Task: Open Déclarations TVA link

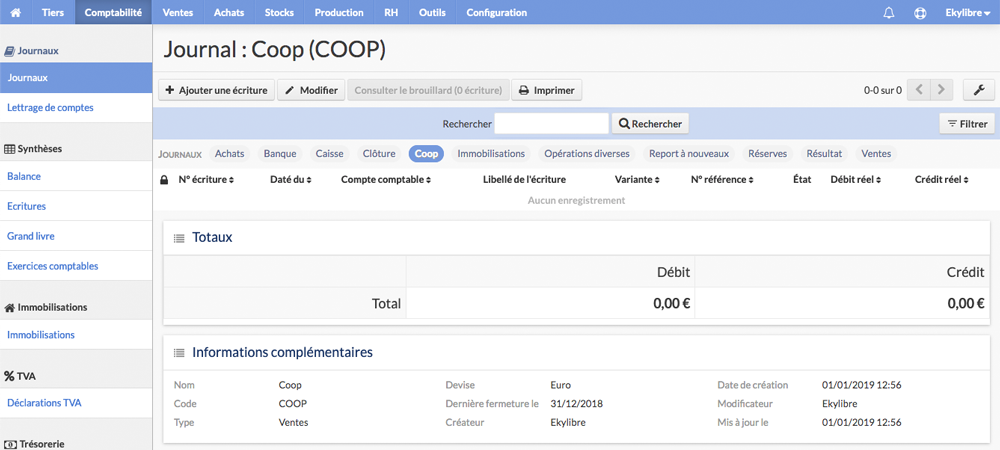Action: click(x=76, y=403)
